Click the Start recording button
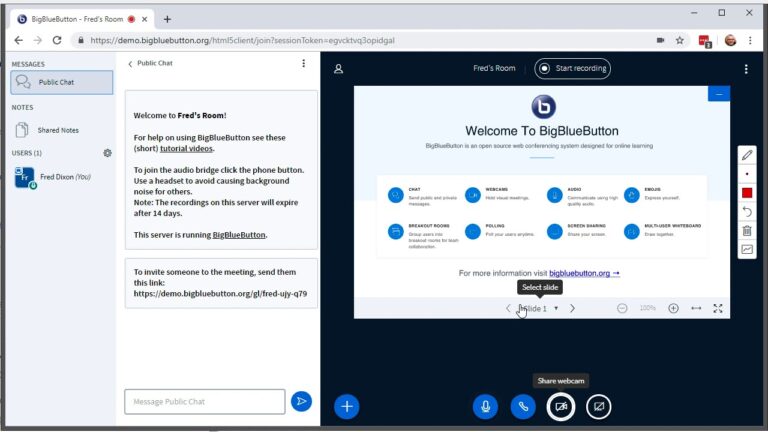Viewport: 768px width, 432px height. point(573,69)
